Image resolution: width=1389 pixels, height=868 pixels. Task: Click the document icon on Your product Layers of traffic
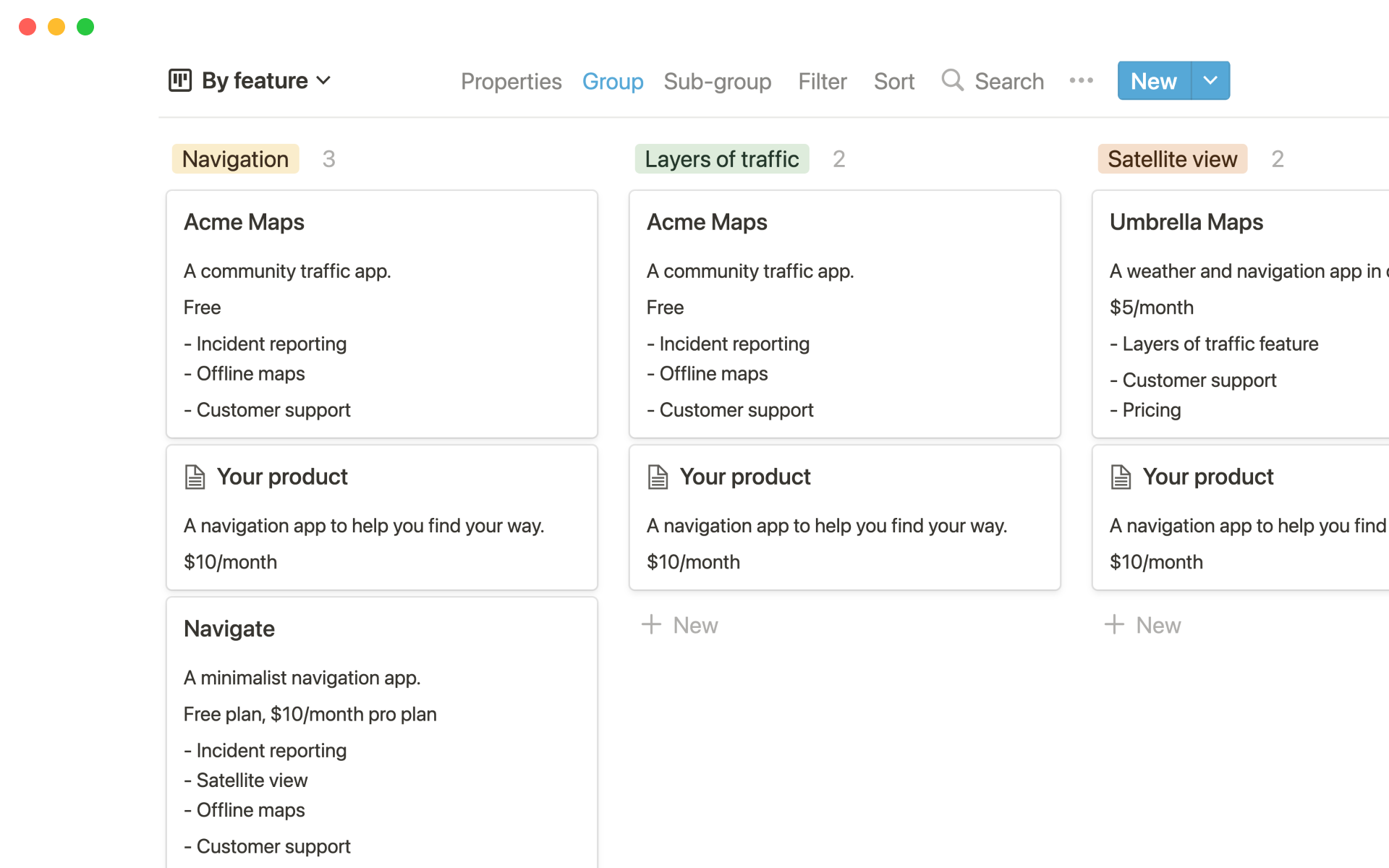pyautogui.click(x=658, y=476)
